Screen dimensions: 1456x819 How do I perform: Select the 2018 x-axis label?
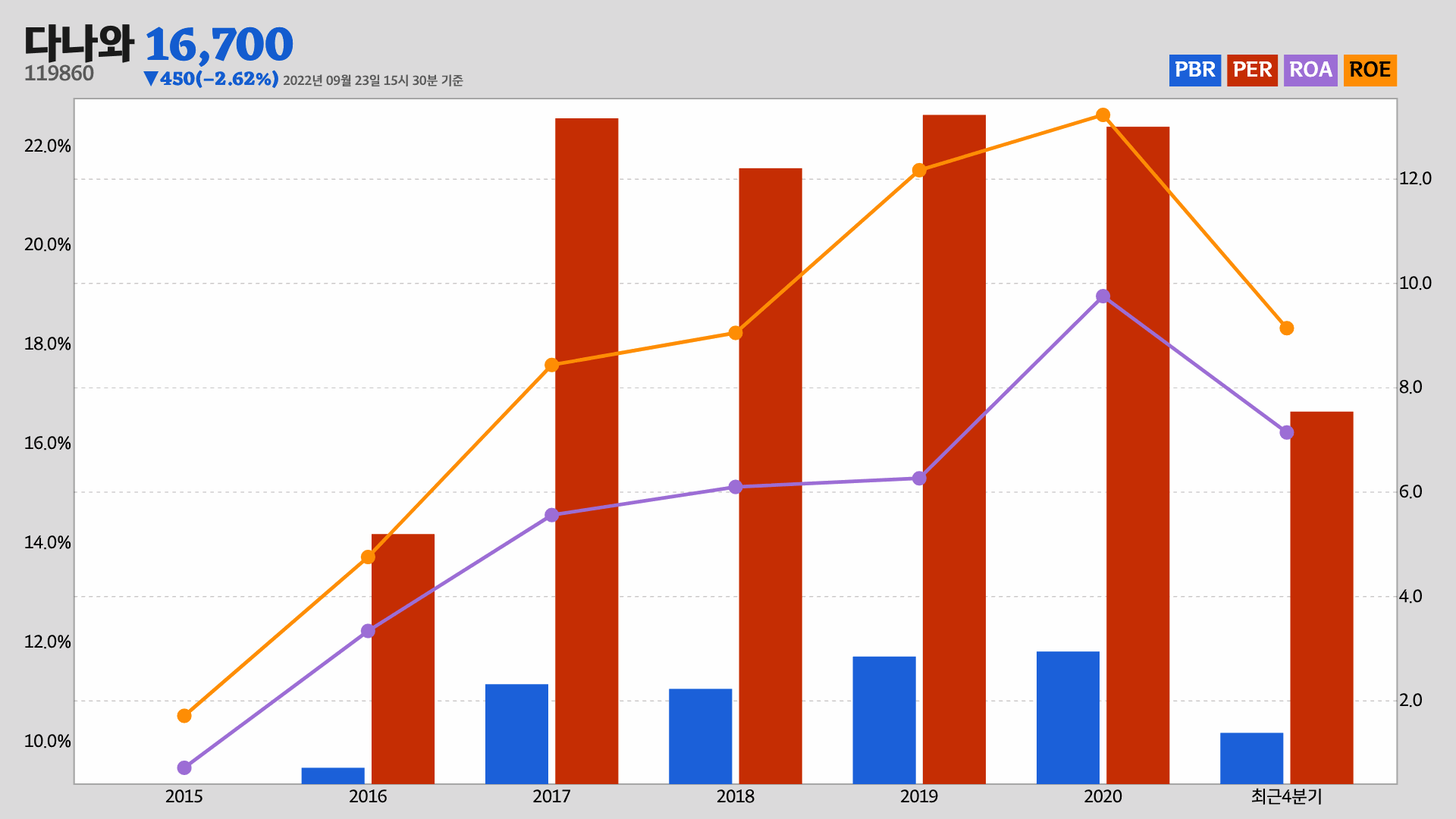(x=736, y=796)
